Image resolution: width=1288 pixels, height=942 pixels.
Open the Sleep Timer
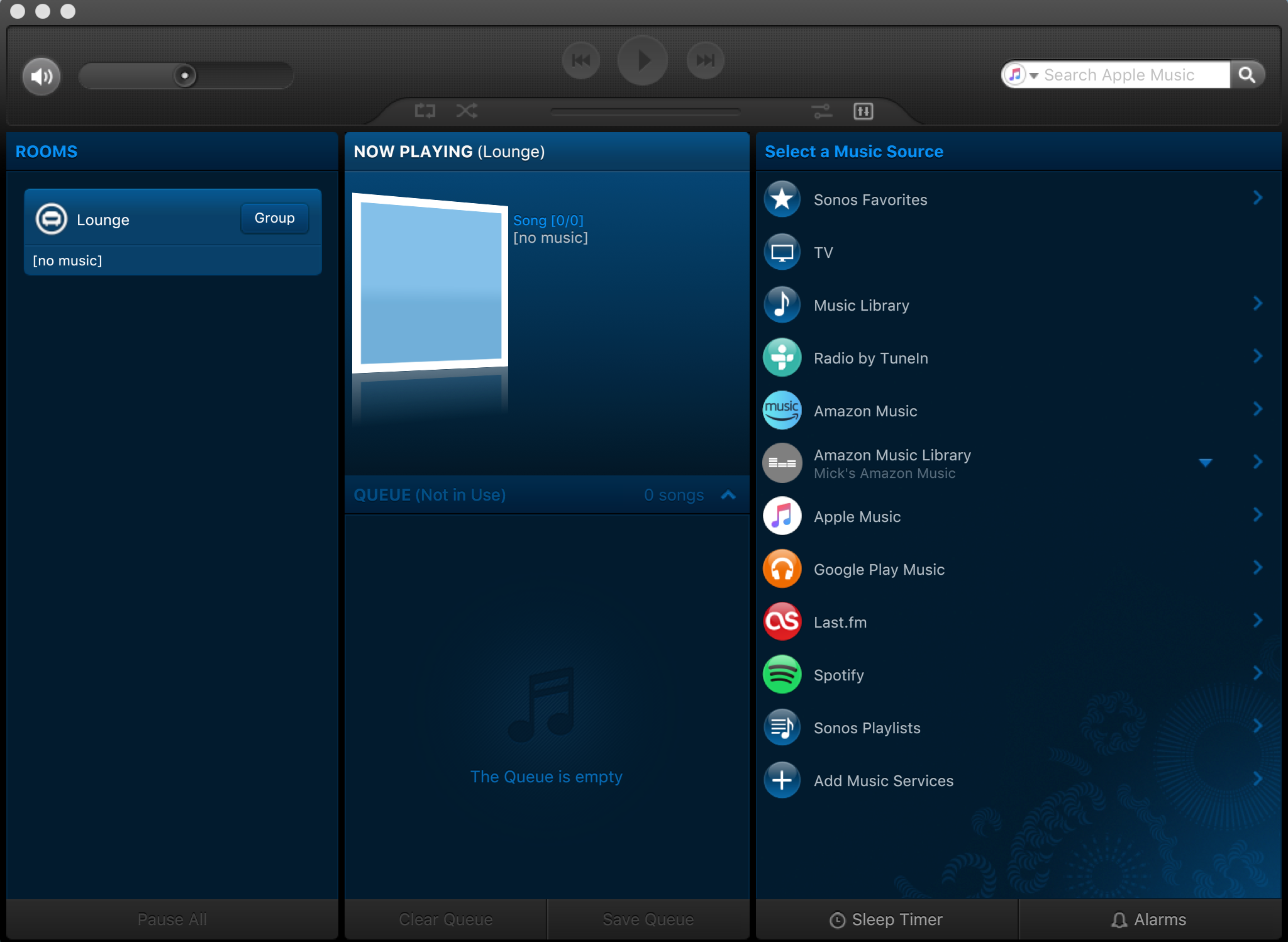point(887,919)
